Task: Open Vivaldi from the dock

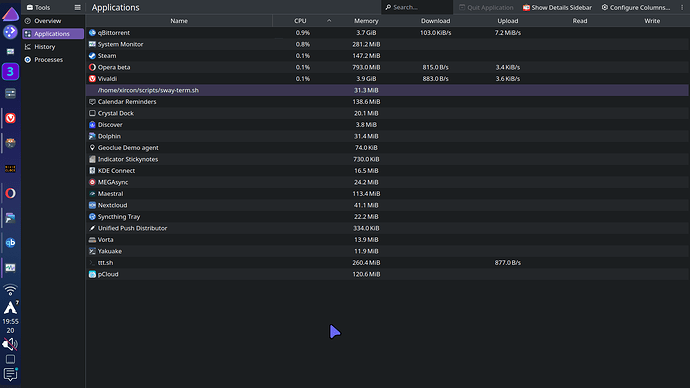Action: tap(11, 118)
